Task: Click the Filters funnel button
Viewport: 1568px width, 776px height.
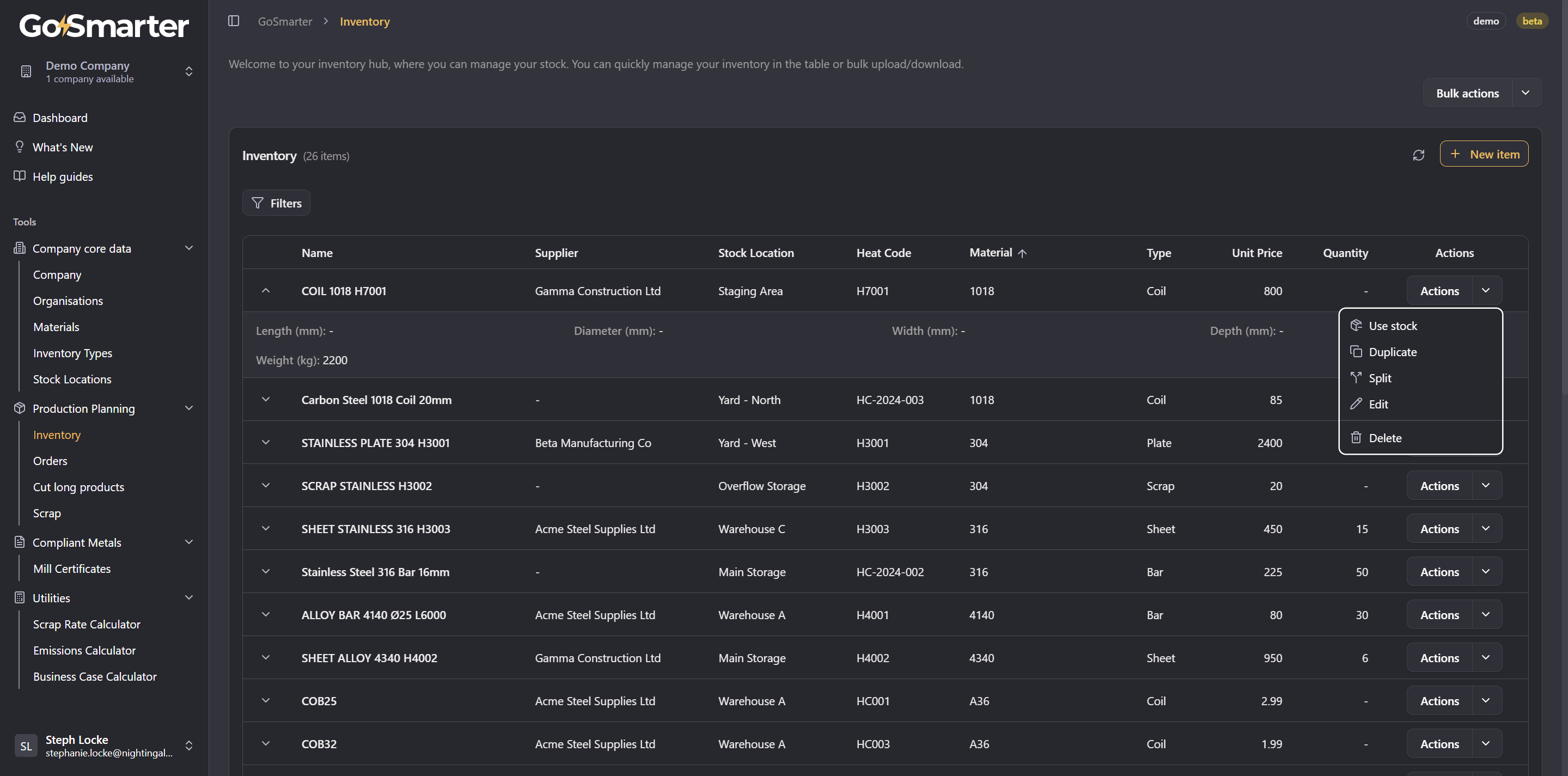Action: (x=276, y=203)
